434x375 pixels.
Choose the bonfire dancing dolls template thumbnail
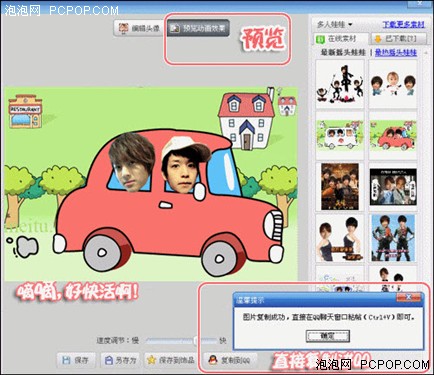pos(340,84)
